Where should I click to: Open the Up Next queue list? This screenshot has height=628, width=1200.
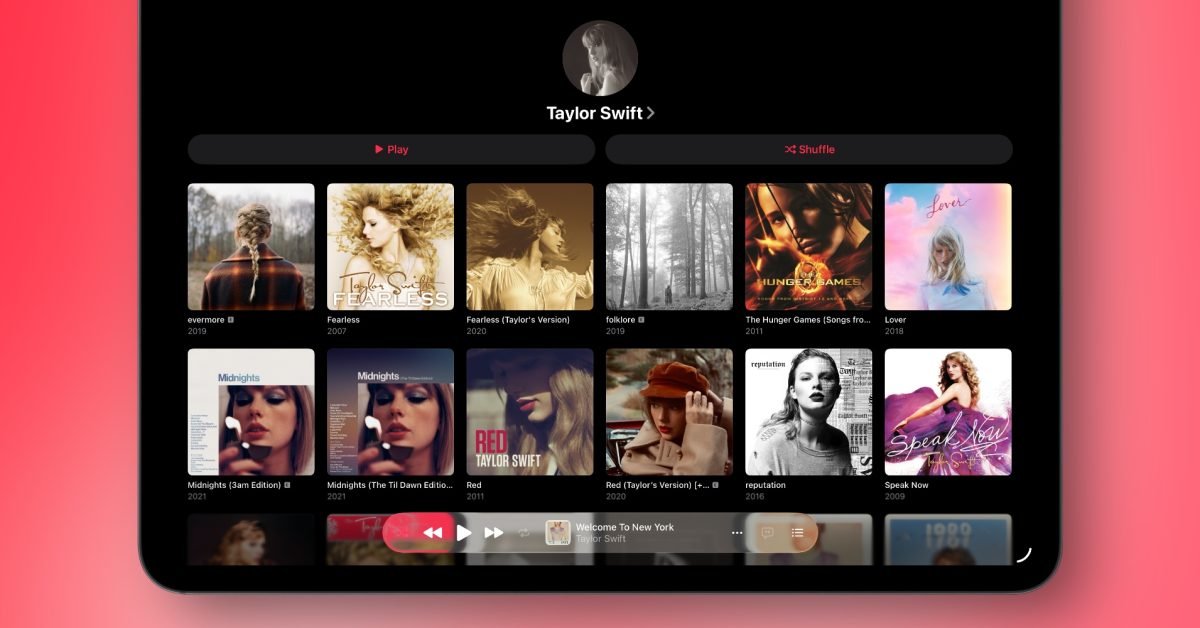click(797, 533)
